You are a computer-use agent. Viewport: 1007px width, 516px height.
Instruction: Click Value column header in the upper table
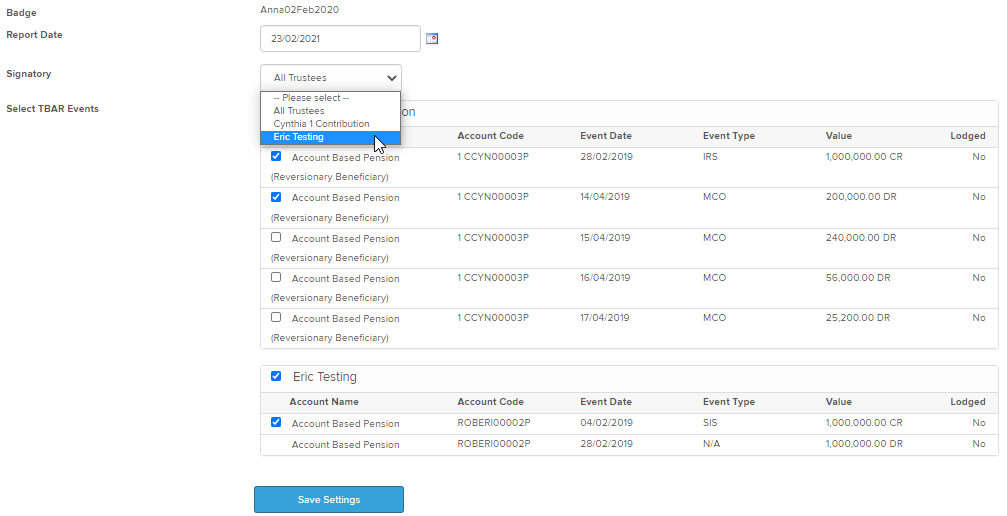coord(840,136)
